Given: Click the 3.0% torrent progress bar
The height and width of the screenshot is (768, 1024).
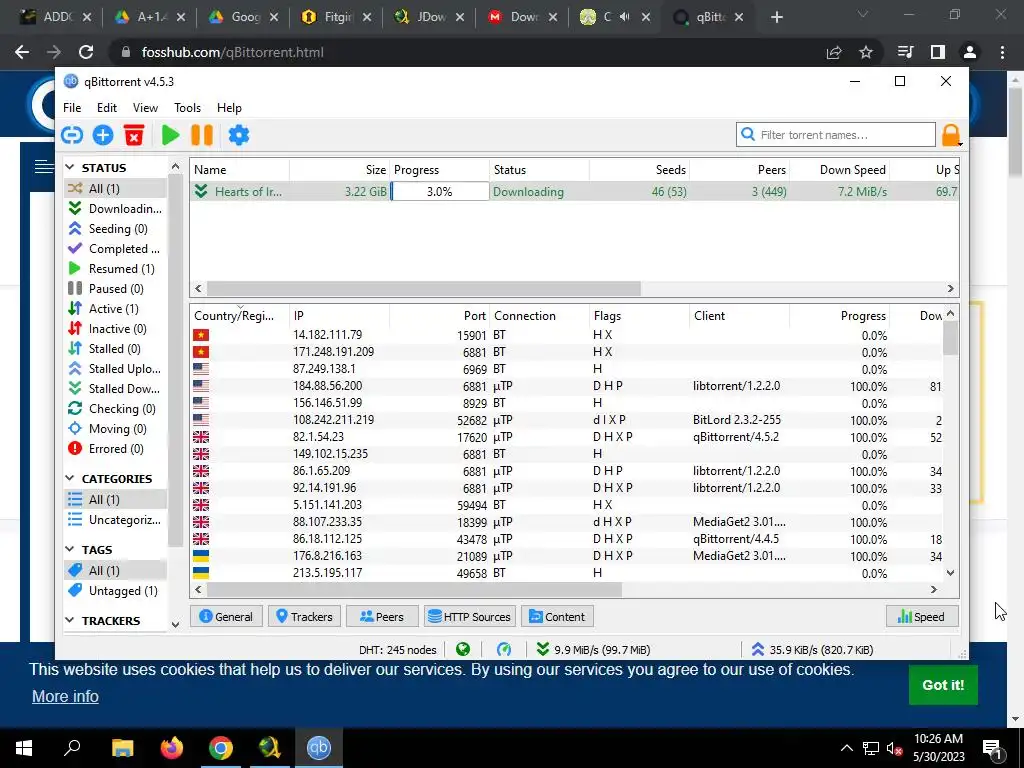Looking at the screenshot, I should [440, 191].
